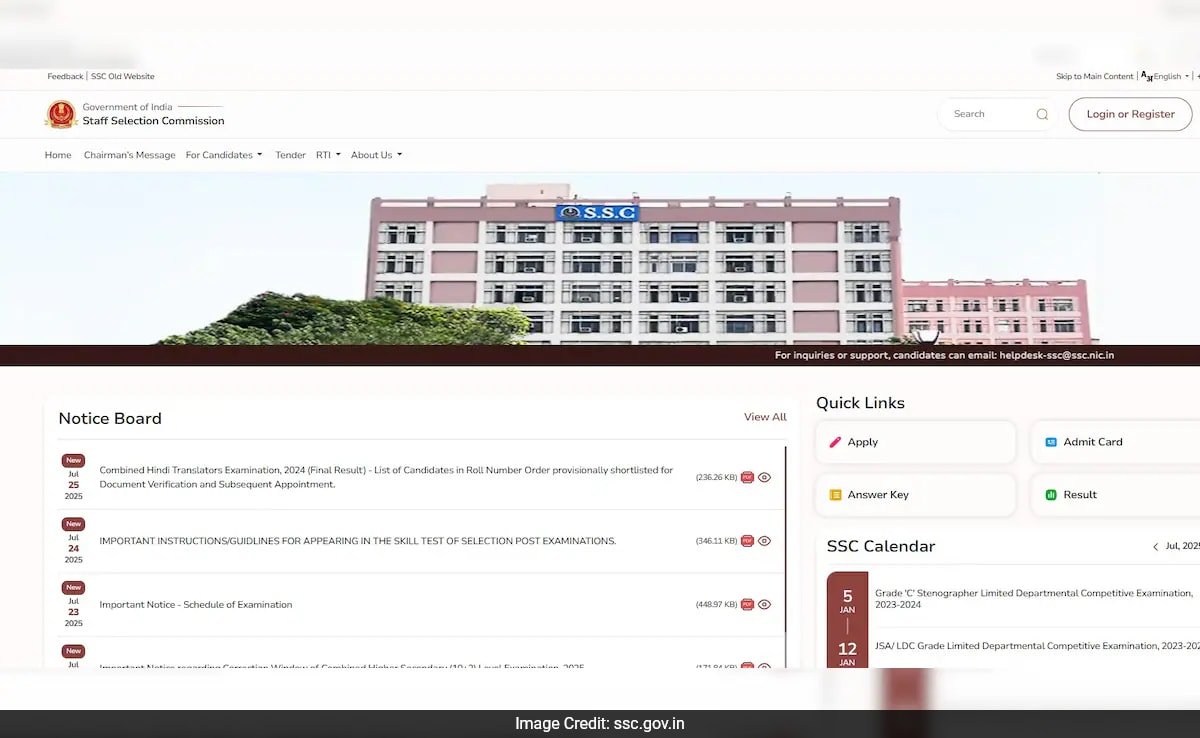Click View All on Notice Board
The height and width of the screenshot is (738, 1200).
pyautogui.click(x=765, y=417)
